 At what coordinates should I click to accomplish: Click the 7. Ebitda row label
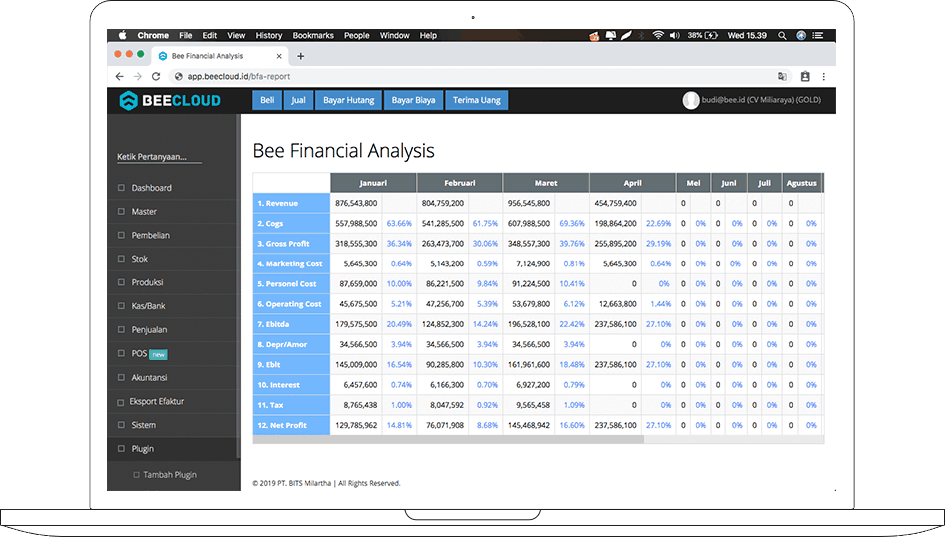[291, 324]
